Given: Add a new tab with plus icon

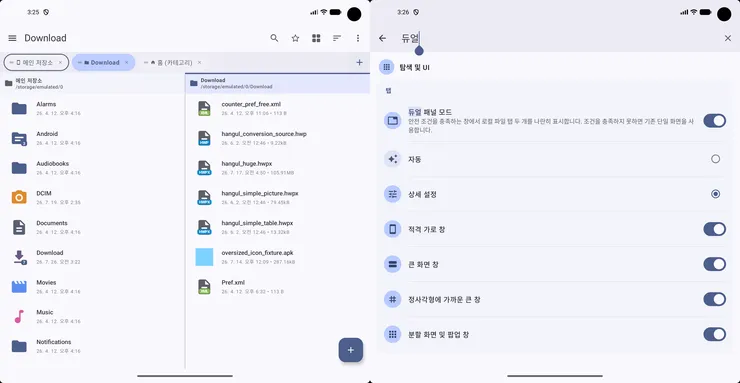Looking at the screenshot, I should (359, 62).
